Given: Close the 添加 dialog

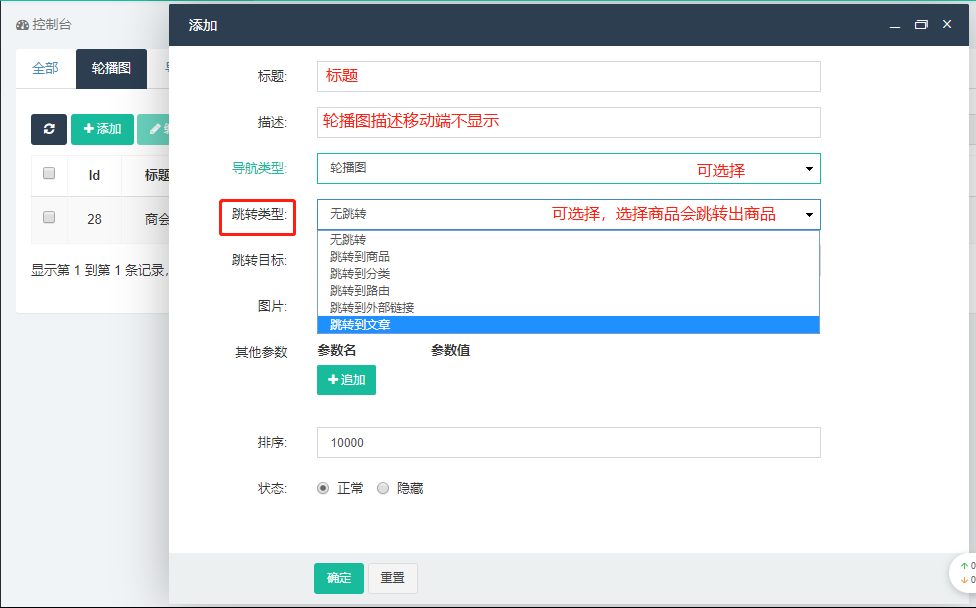Looking at the screenshot, I should pyautogui.click(x=947, y=25).
